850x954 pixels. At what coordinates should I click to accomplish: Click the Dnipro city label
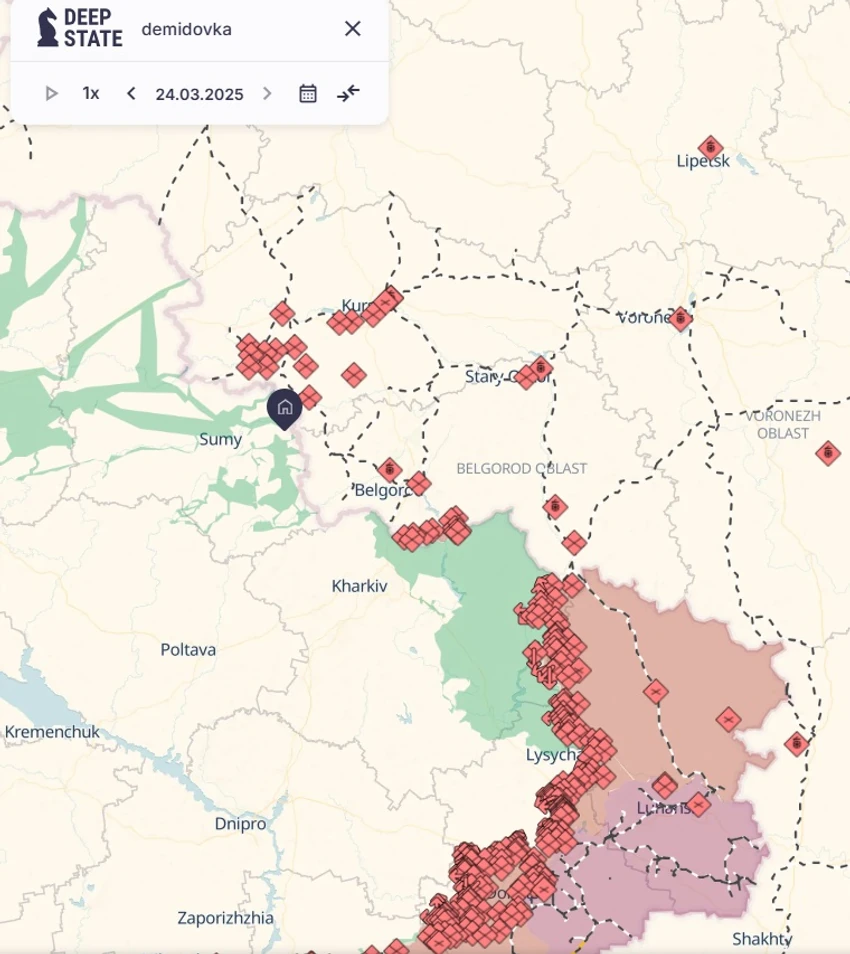(240, 824)
